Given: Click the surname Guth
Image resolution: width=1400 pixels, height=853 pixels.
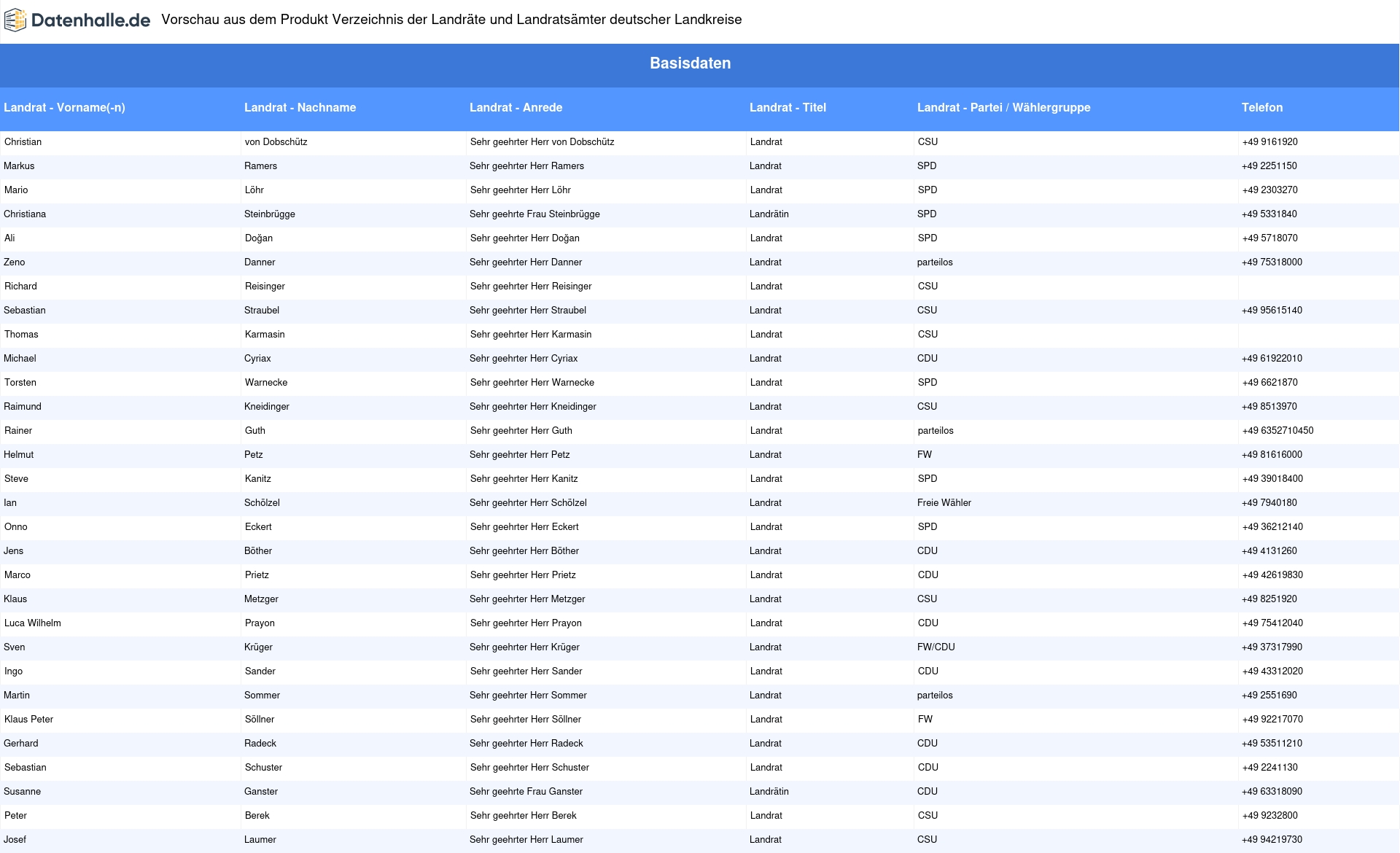Looking at the screenshot, I should click(x=255, y=431).
